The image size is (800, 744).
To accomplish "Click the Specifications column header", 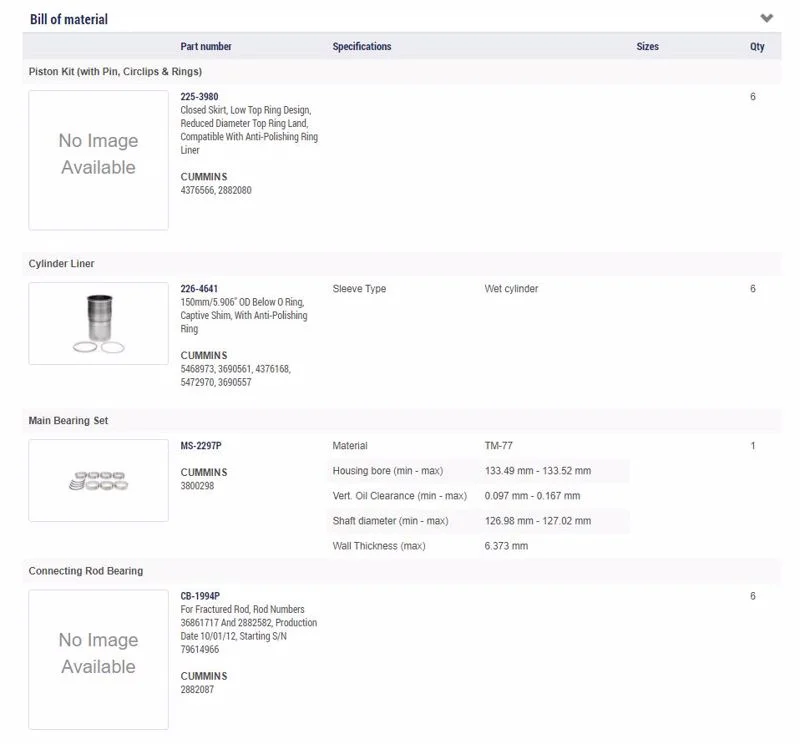I will 362,46.
